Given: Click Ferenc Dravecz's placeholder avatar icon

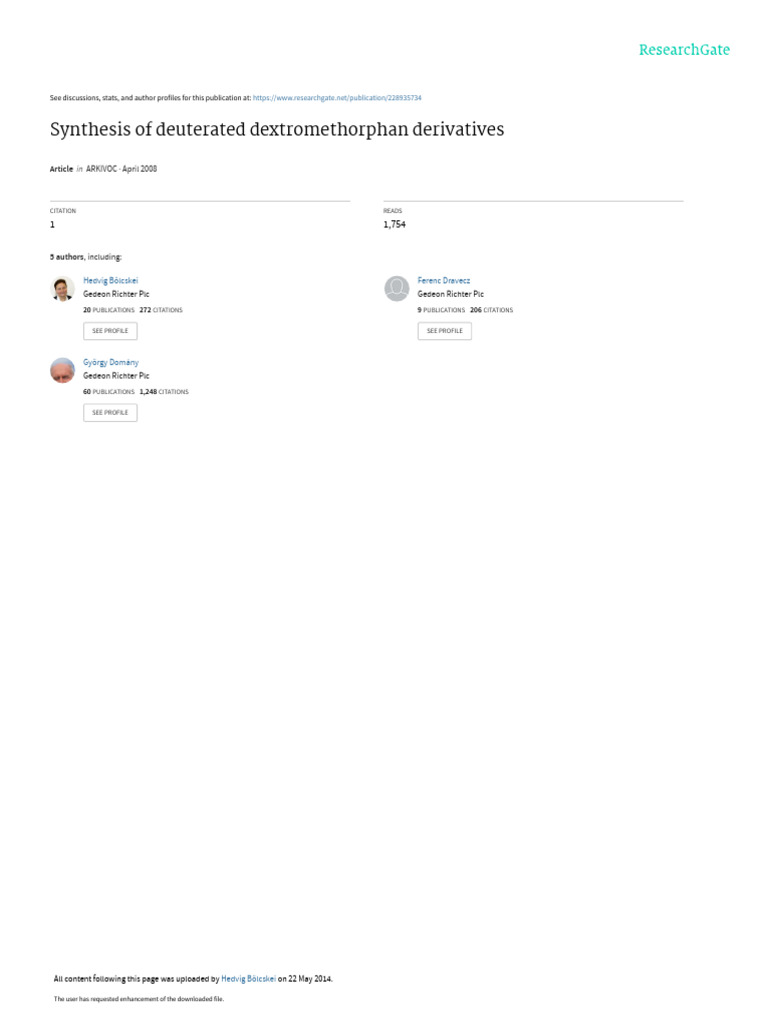Looking at the screenshot, I should tap(397, 289).
